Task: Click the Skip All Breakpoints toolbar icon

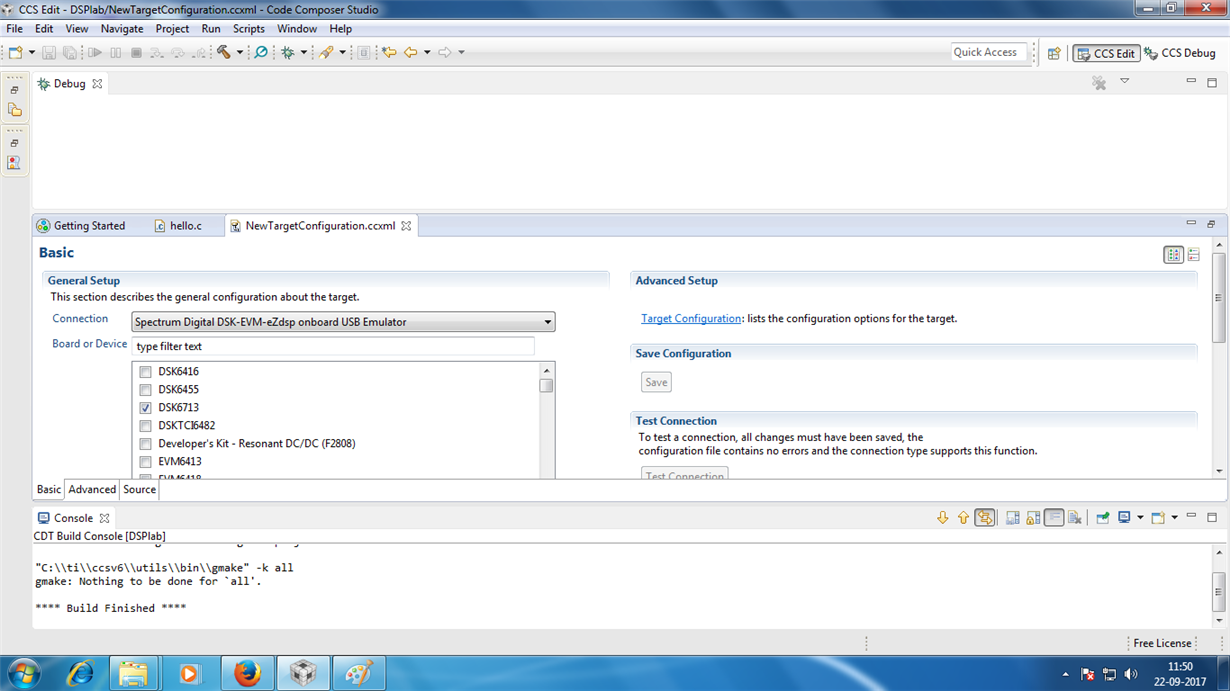Action: coord(261,52)
